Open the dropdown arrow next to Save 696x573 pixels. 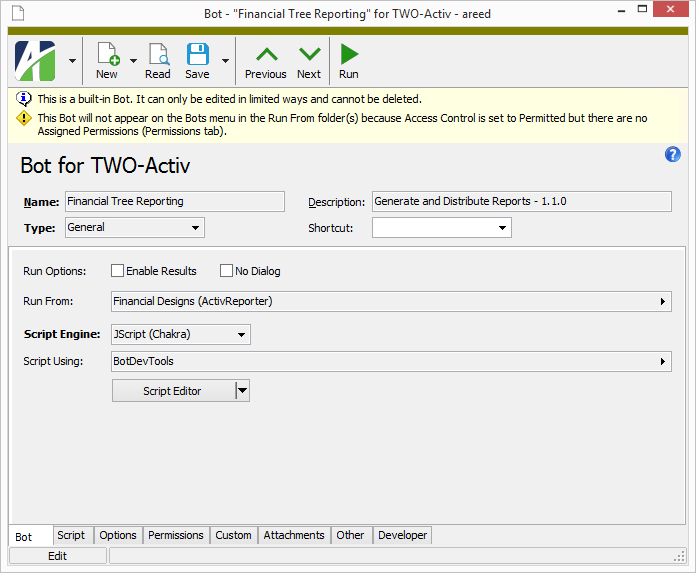(x=225, y=61)
